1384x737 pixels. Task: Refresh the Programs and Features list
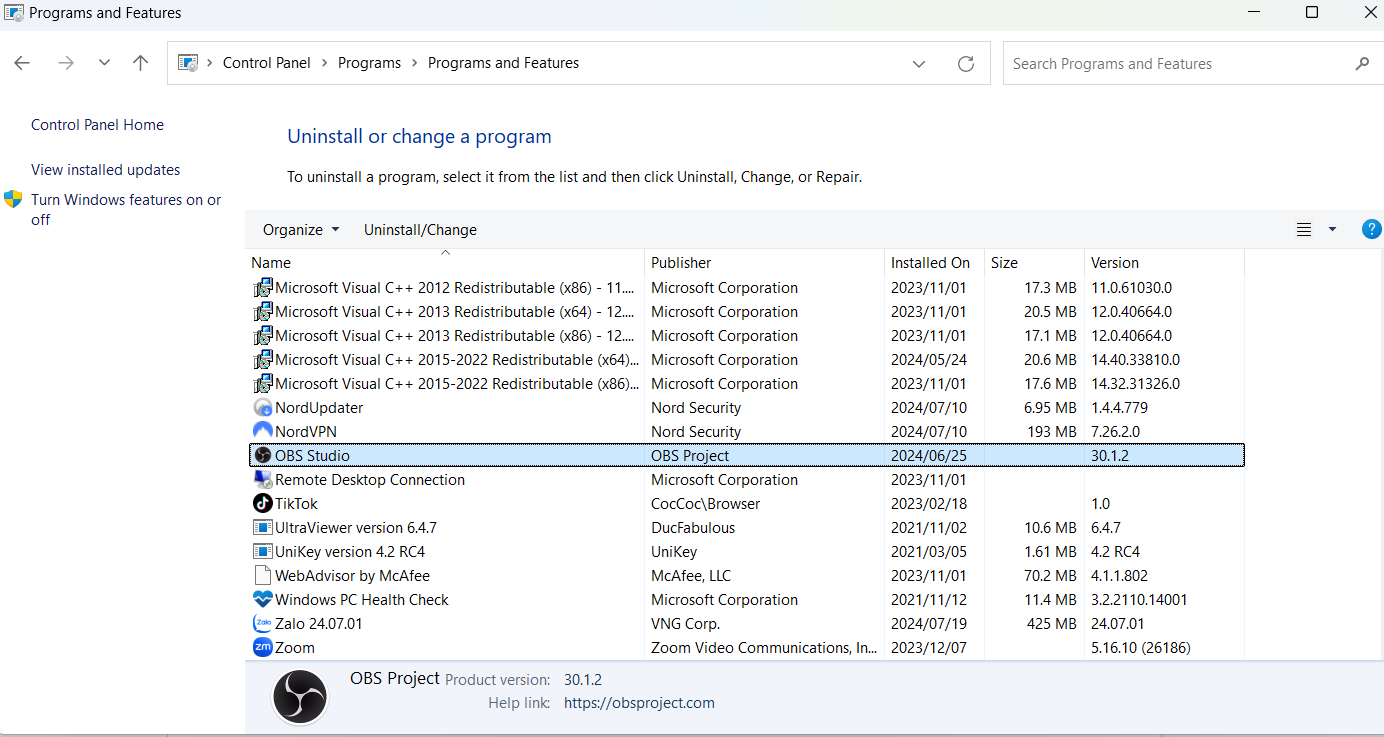(966, 64)
